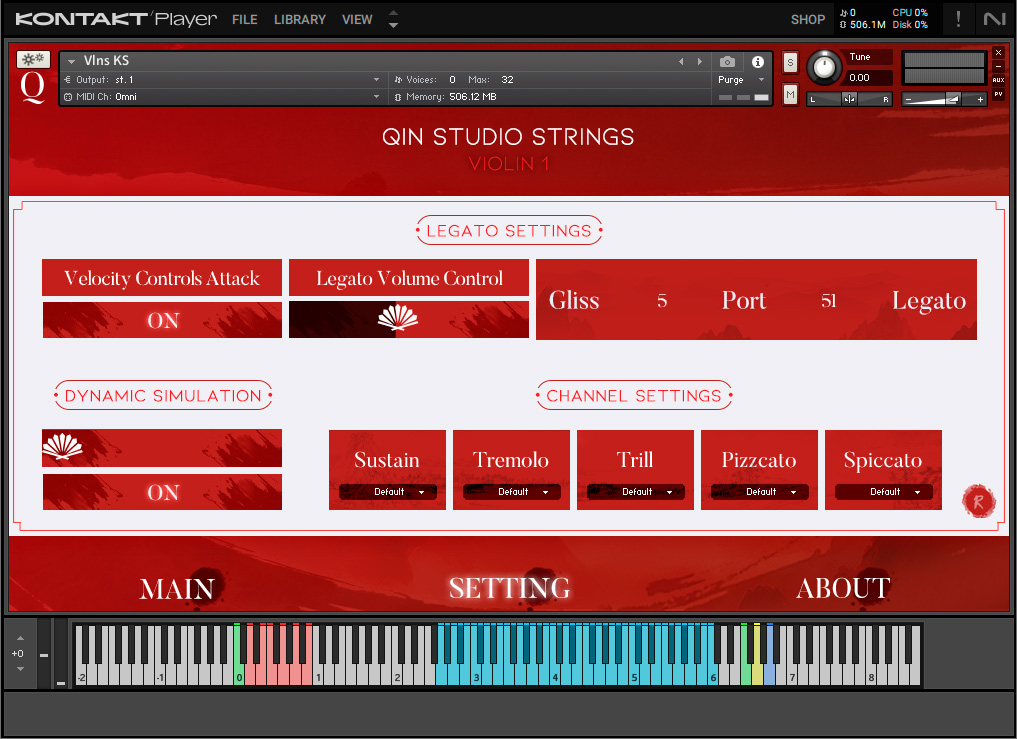1017x739 pixels.
Task: Open the instrument options wrench icon
Action: pos(33,60)
